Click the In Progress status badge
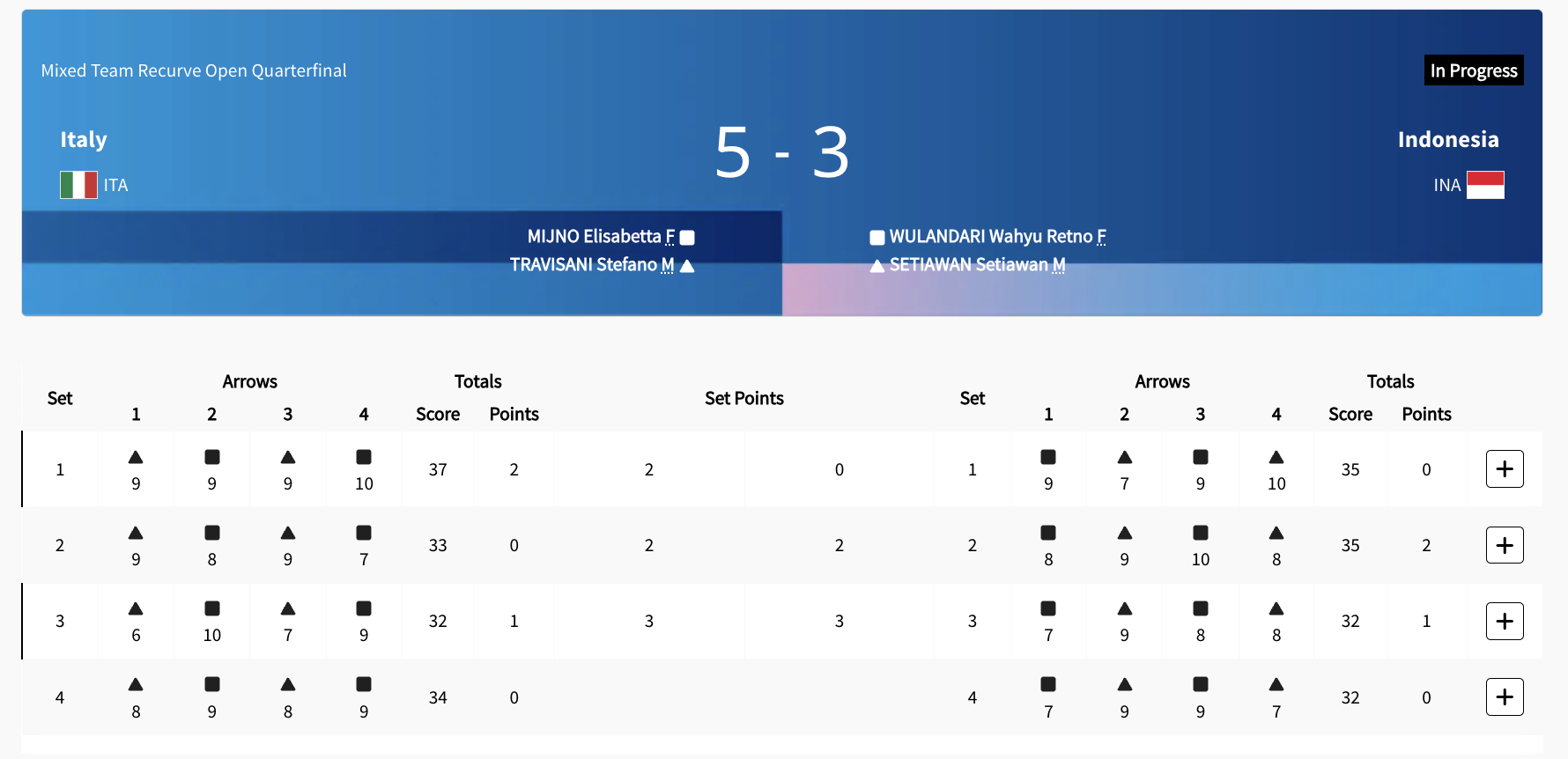Screen dimensions: 1568x759 point(1474,70)
